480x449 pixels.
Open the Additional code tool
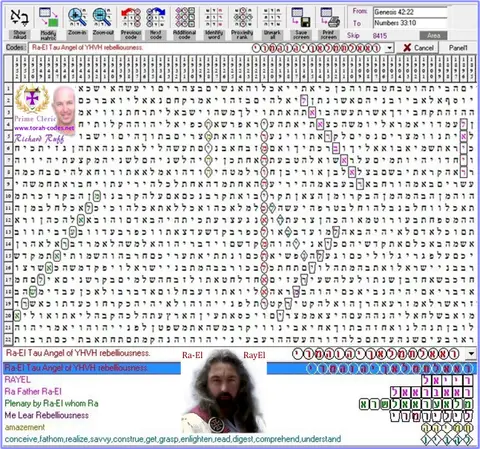(x=184, y=23)
